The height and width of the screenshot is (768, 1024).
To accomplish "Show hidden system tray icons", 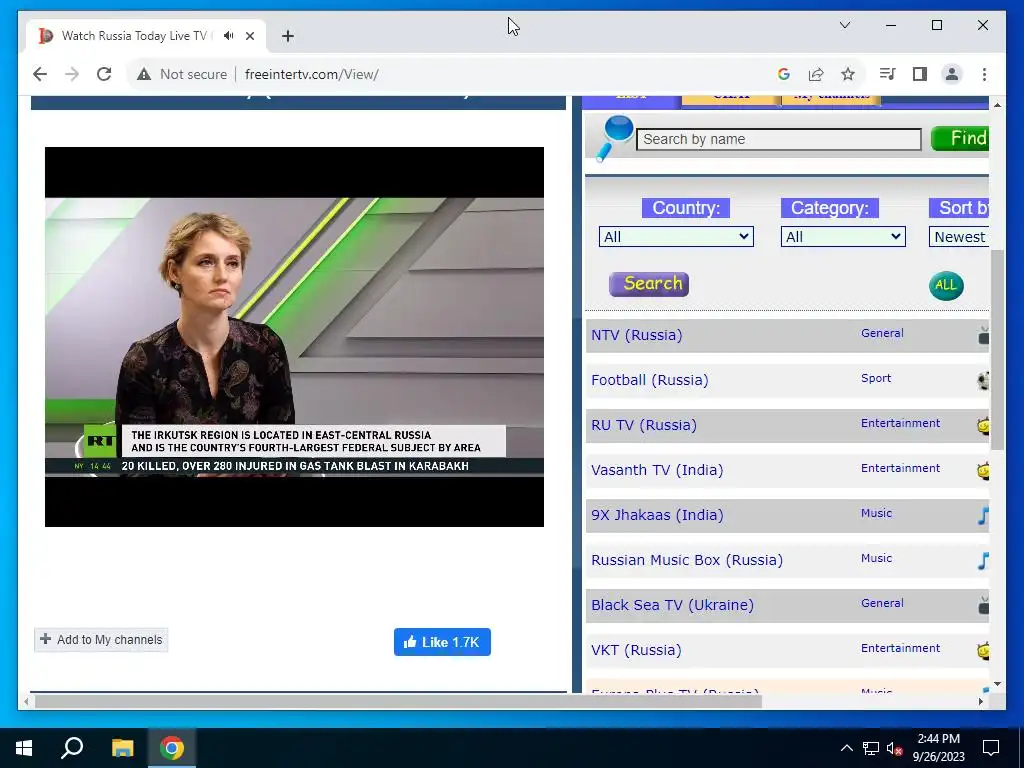I will click(x=846, y=748).
